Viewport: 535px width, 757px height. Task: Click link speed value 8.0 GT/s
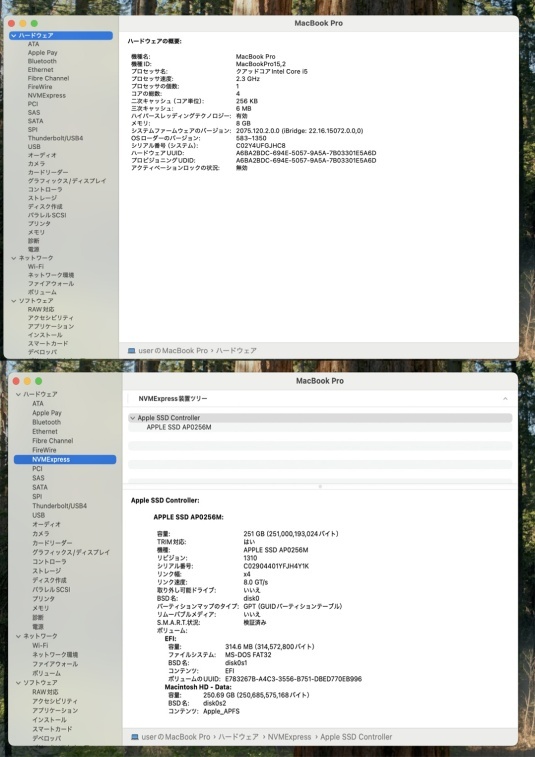(255, 583)
